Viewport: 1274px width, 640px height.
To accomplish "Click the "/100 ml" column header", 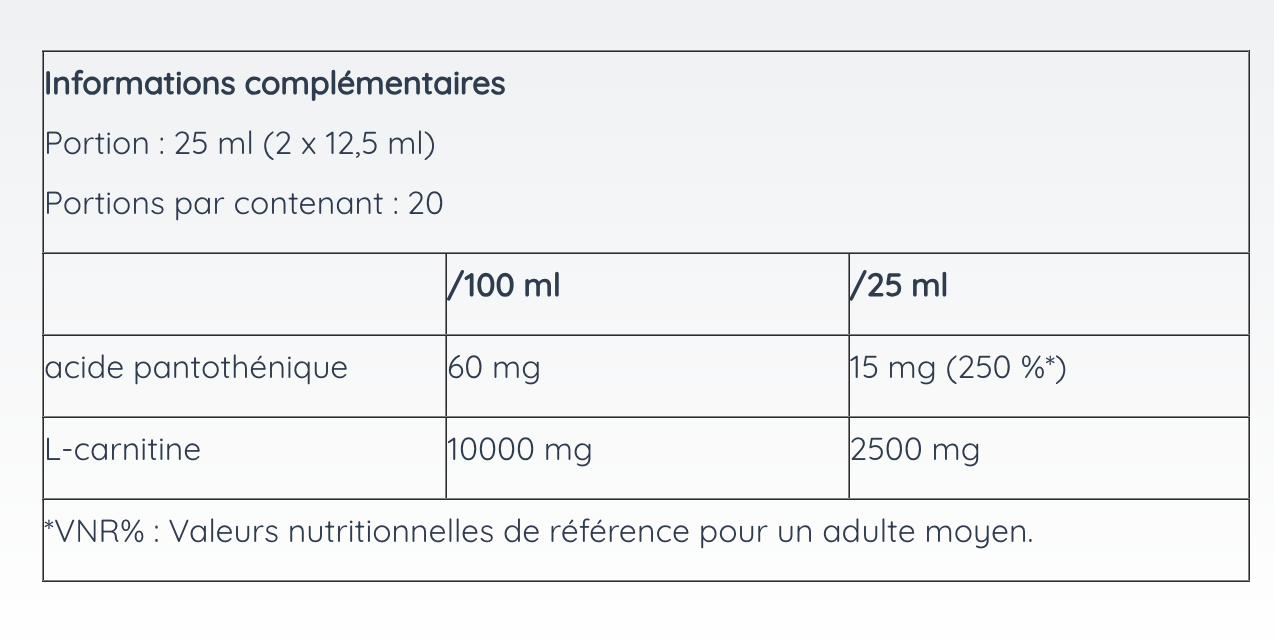I will pos(504,286).
